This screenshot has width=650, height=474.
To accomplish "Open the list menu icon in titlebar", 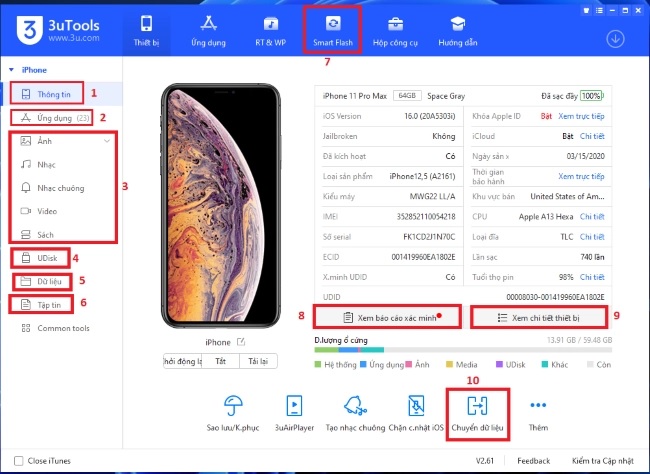I will coord(599,10).
